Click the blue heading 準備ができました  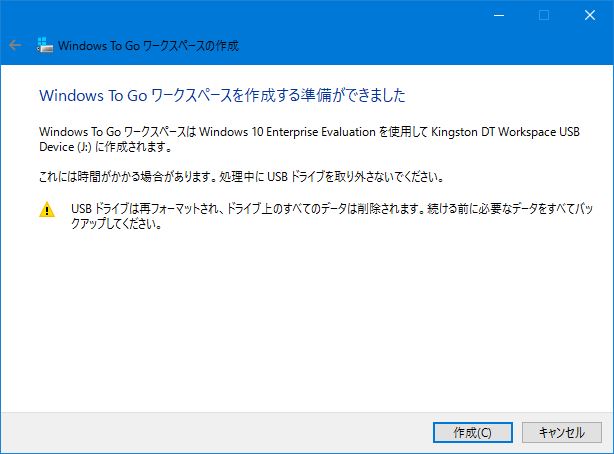click(222, 95)
